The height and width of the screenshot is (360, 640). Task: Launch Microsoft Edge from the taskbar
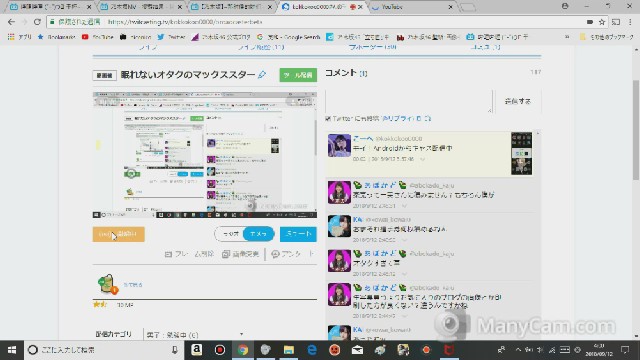click(312, 350)
